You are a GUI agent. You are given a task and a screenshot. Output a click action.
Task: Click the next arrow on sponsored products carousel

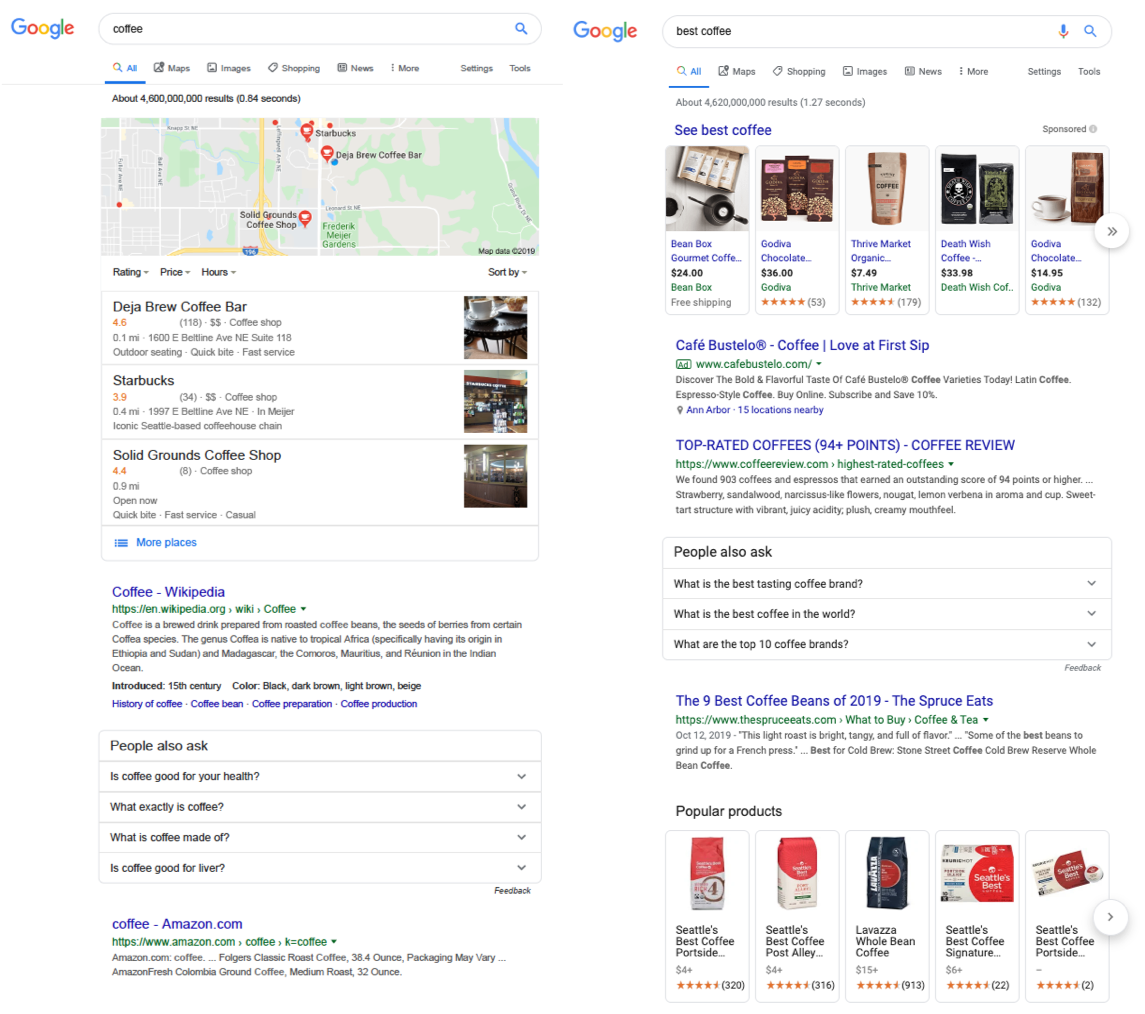[x=1111, y=231]
